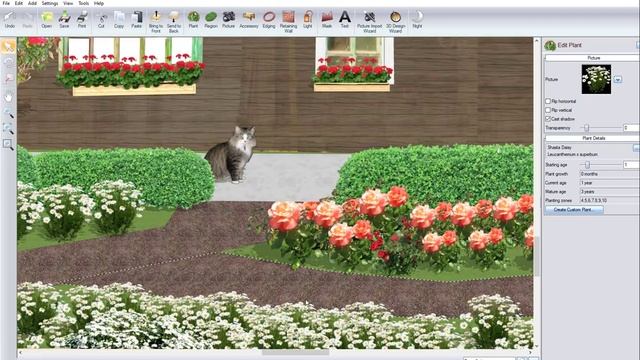Enable Flip vertical checkbox
Screen dimensions: 640x360
click(548, 110)
